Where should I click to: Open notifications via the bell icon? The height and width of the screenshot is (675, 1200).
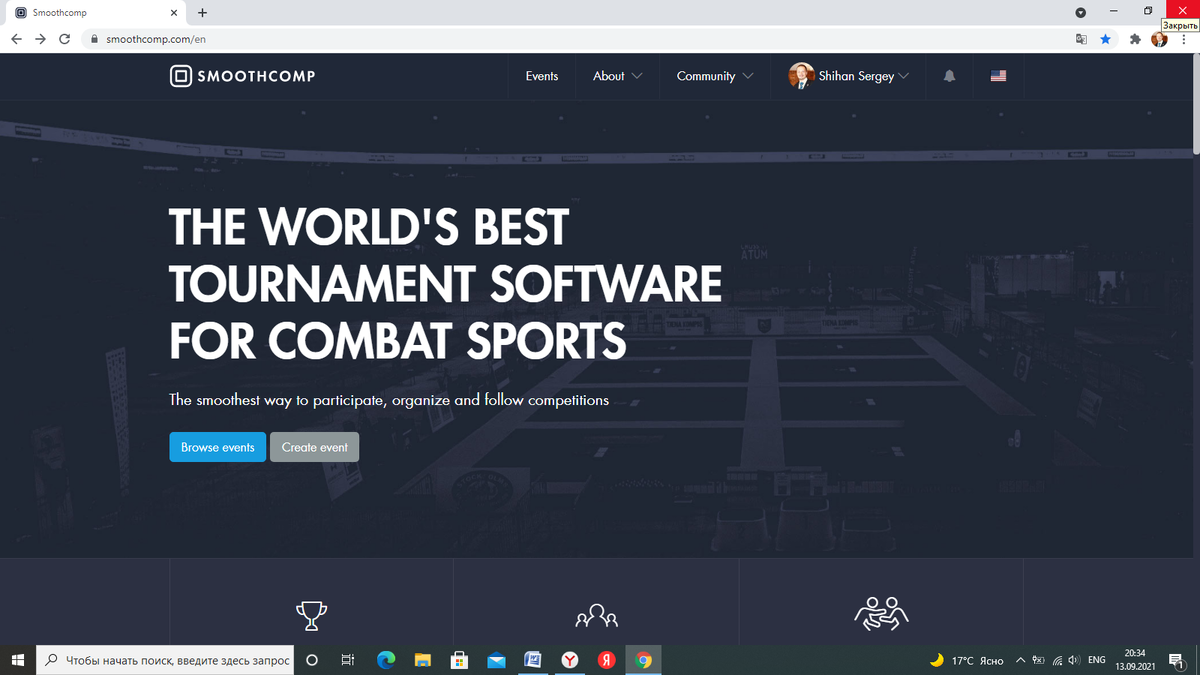point(948,76)
